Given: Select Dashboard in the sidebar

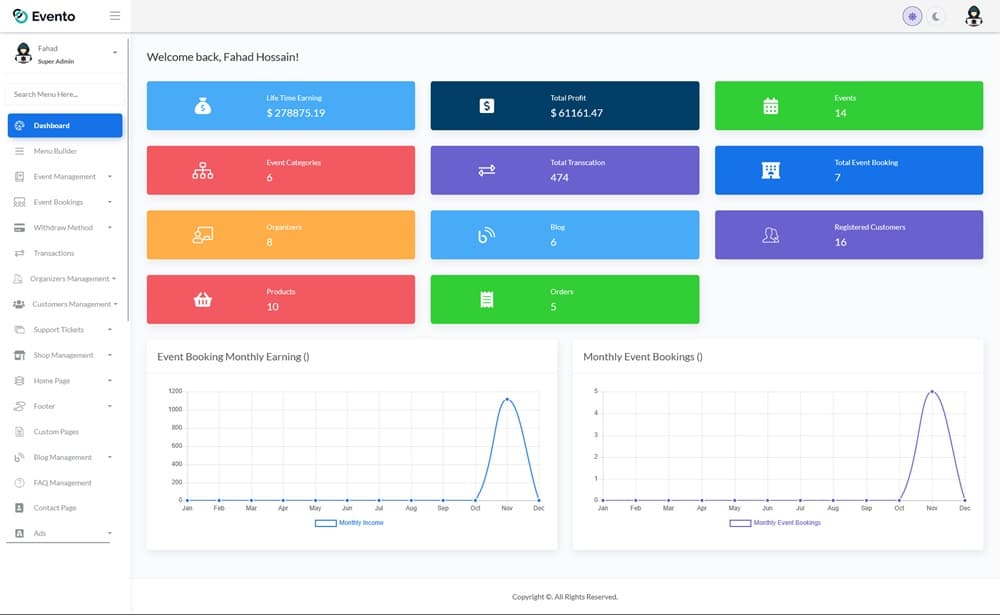Looking at the screenshot, I should pyautogui.click(x=65, y=126).
